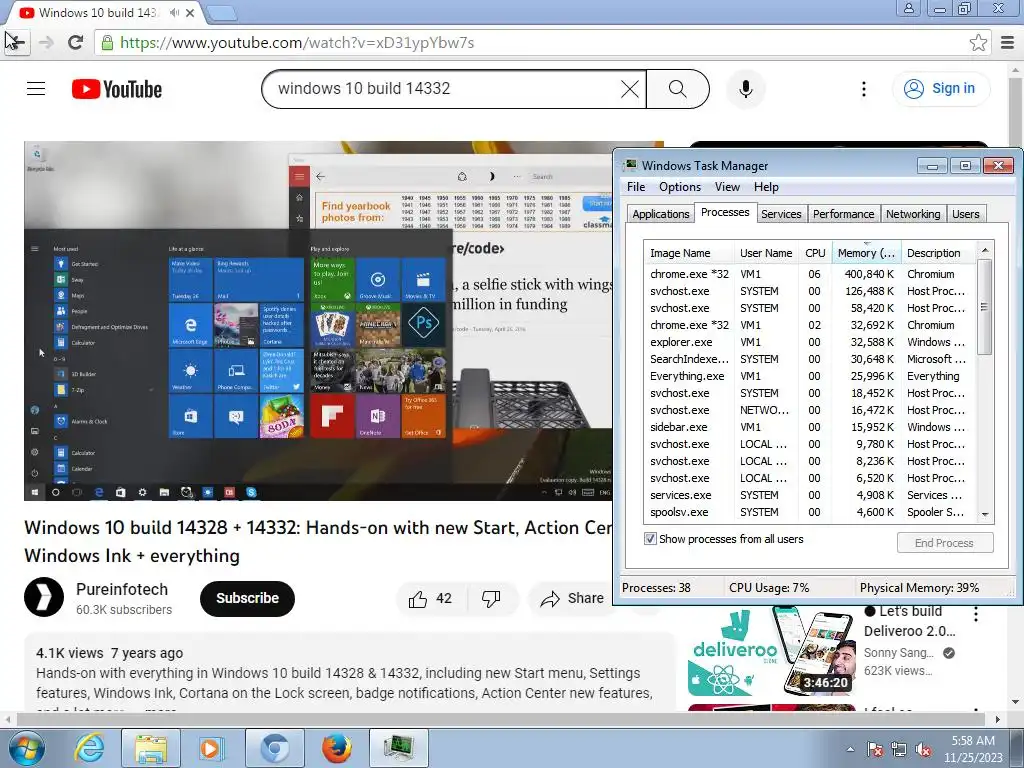Switch to the Users tab
Viewport: 1024px width, 768px height.
coord(965,214)
